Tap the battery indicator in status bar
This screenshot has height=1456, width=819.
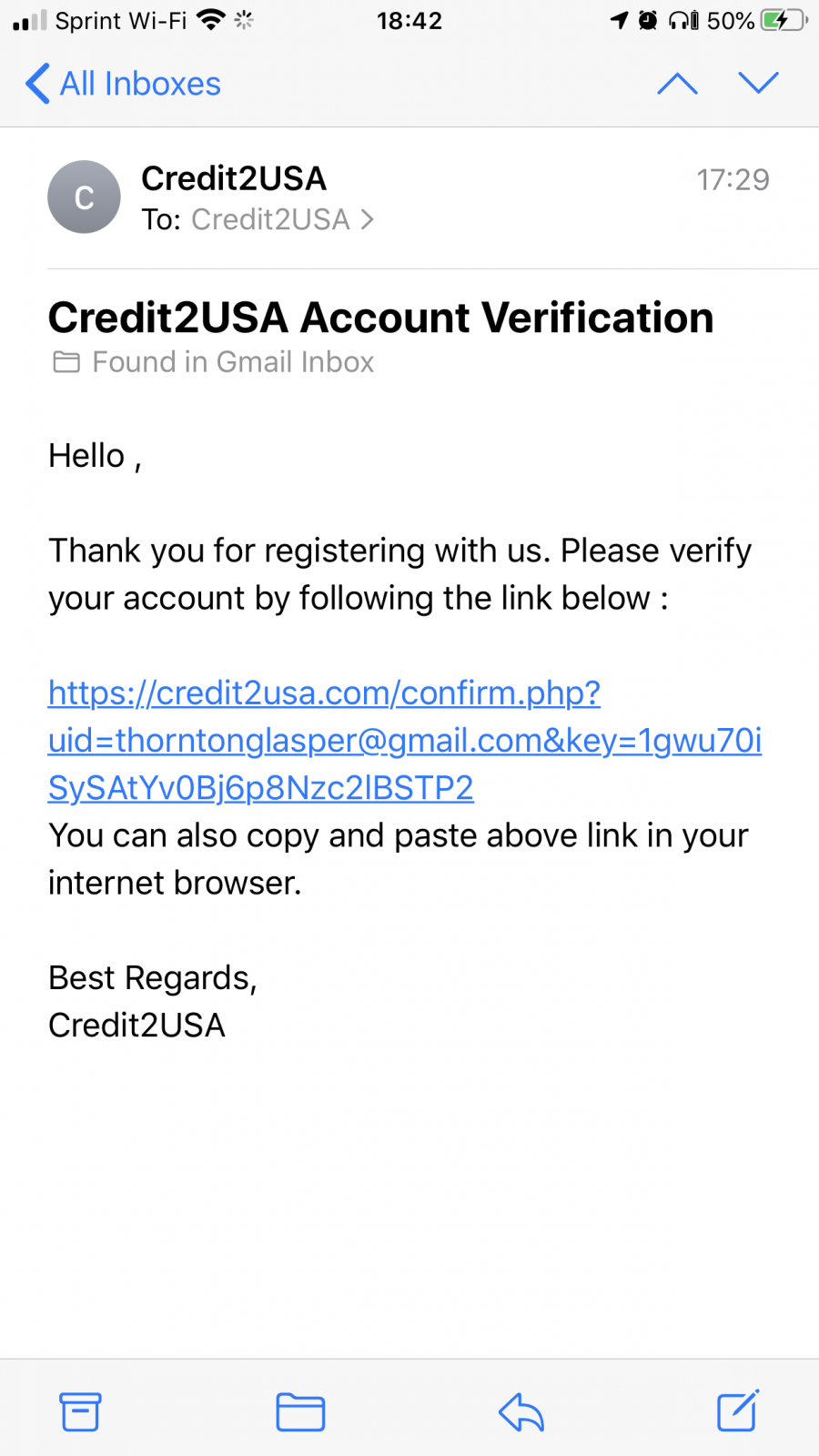pos(784,20)
